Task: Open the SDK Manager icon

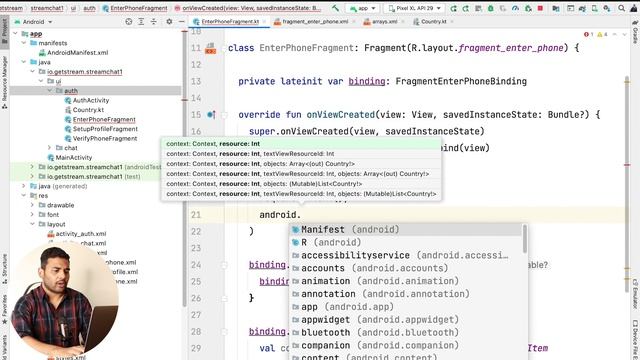Action: point(607,8)
